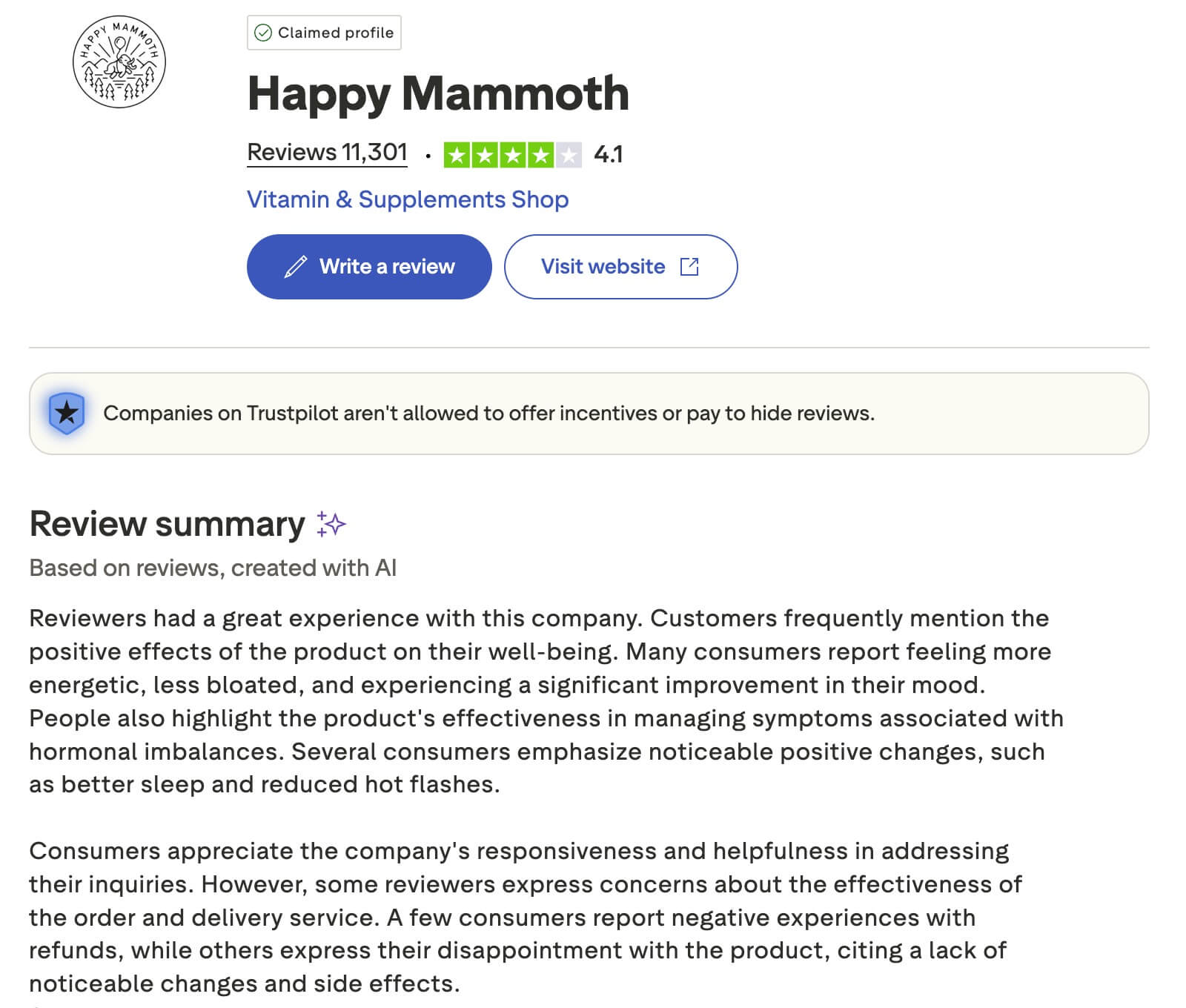Click the external link arrow icon
The width and height of the screenshot is (1186, 1008).
(x=689, y=267)
